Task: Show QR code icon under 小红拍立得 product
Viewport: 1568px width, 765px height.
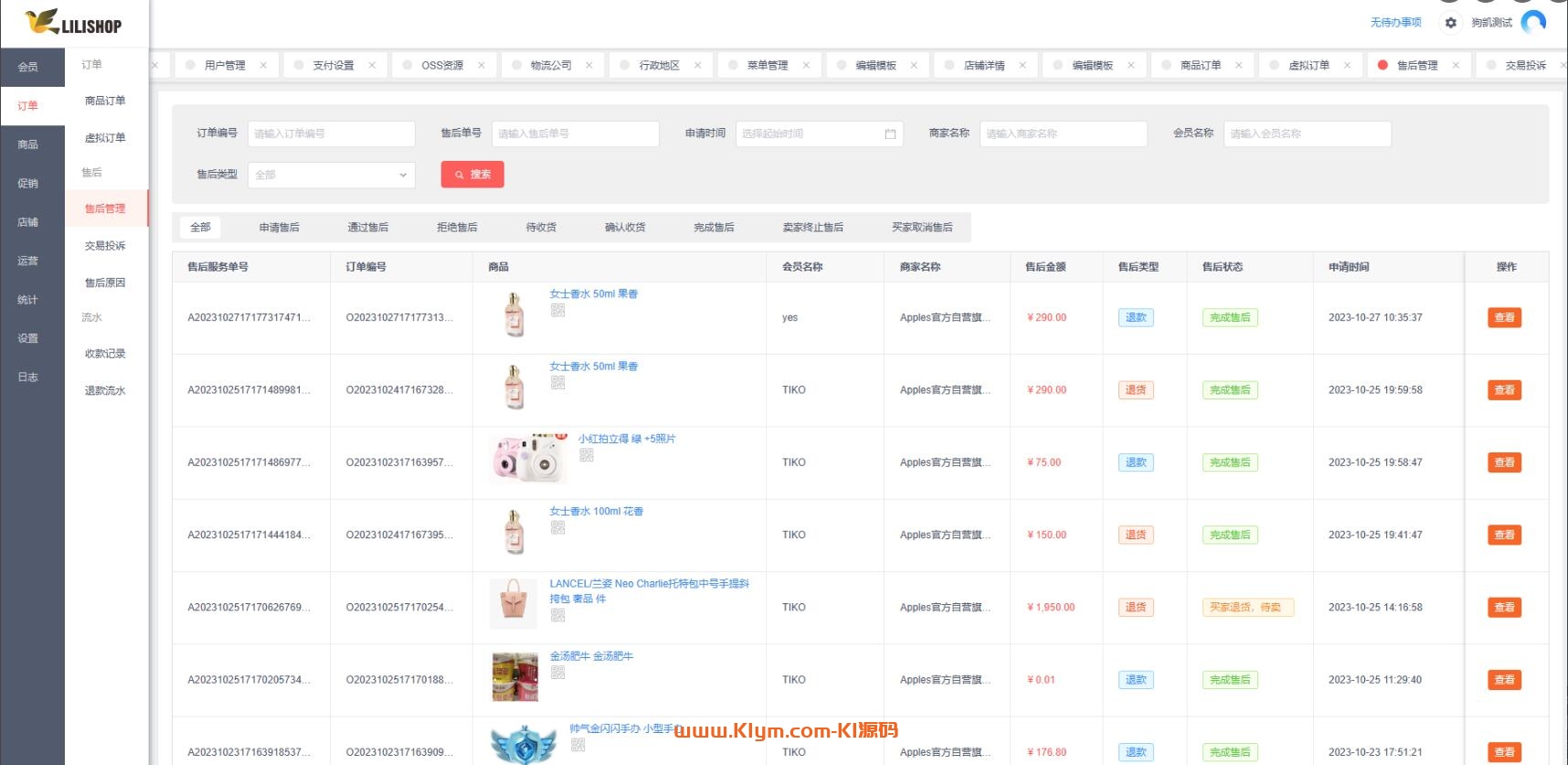Action: tap(587, 455)
